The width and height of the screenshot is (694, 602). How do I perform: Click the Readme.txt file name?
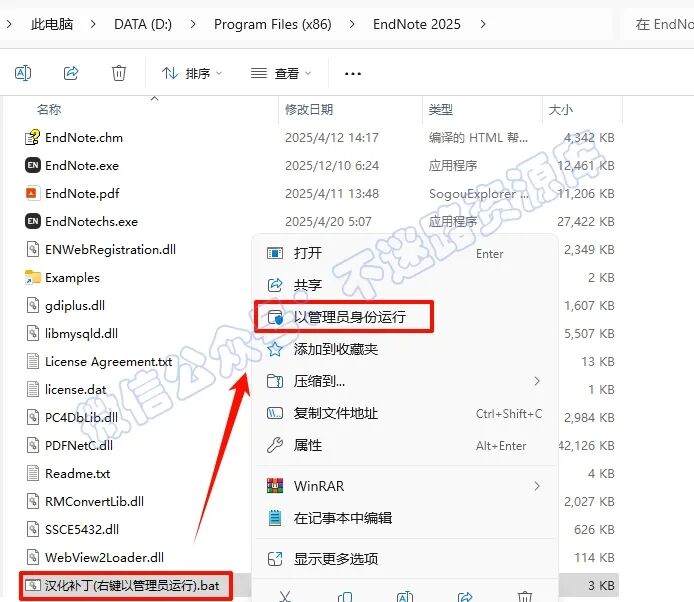point(77,473)
